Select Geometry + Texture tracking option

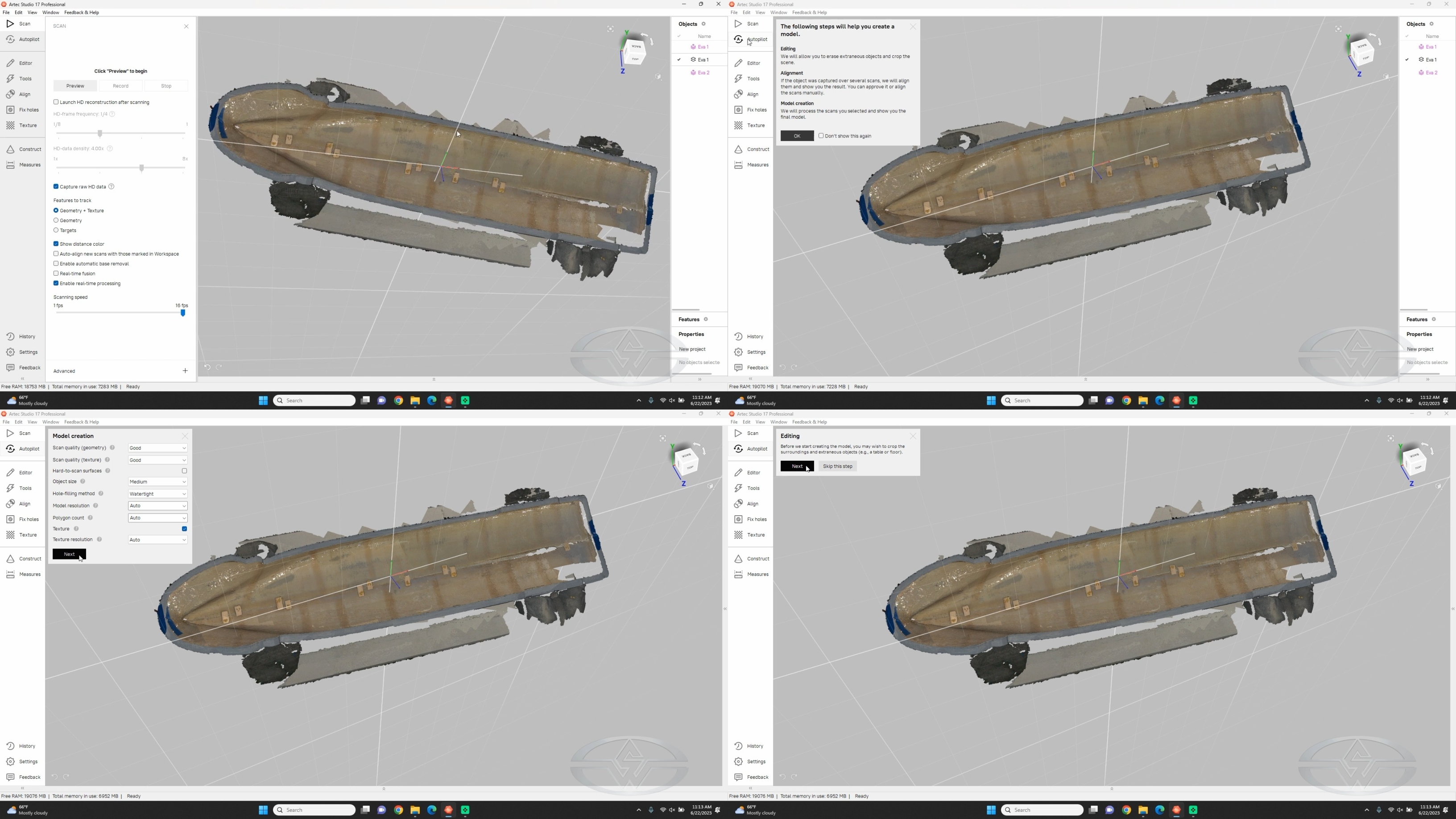(56, 210)
